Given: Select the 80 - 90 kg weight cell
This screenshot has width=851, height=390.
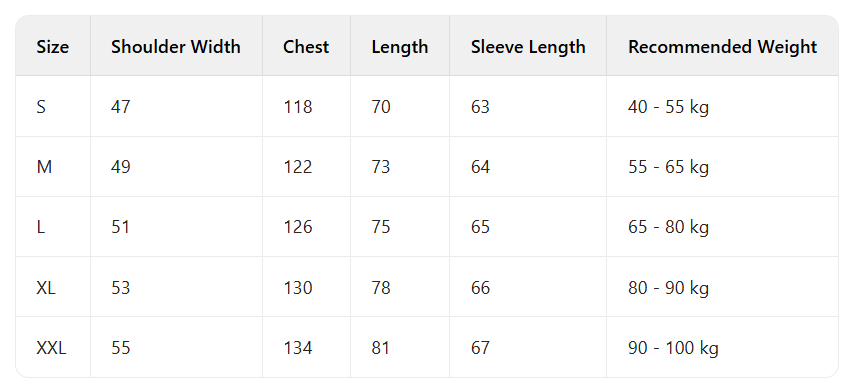Looking at the screenshot, I should 669,288.
